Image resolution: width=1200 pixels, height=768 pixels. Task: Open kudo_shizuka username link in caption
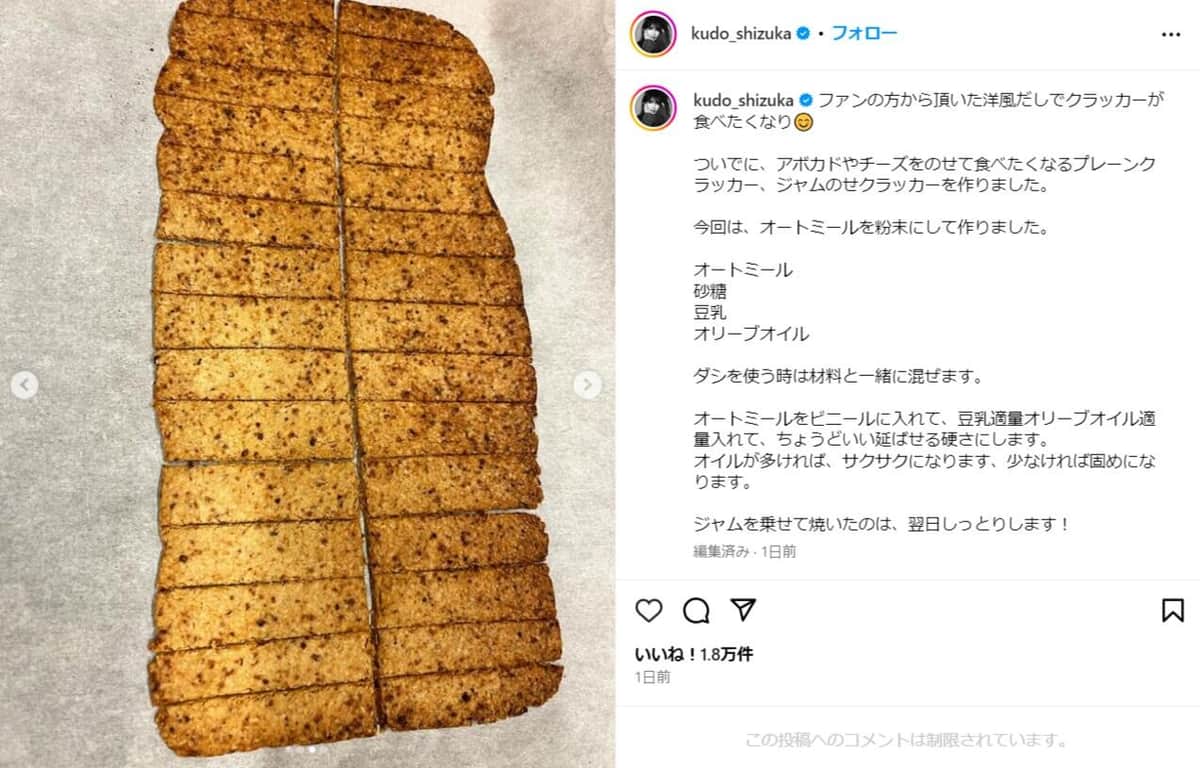741,100
